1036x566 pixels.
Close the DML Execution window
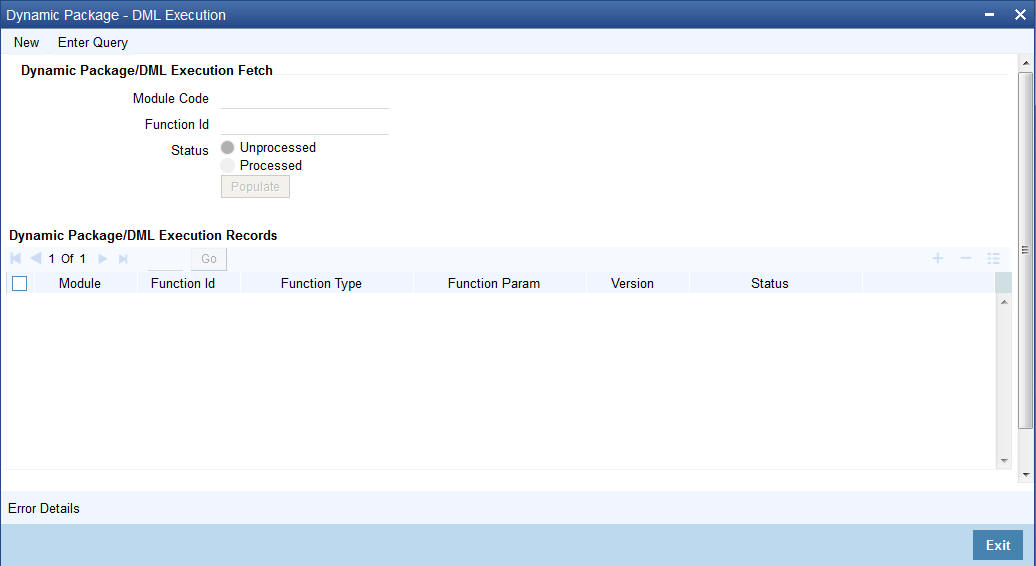(1020, 15)
